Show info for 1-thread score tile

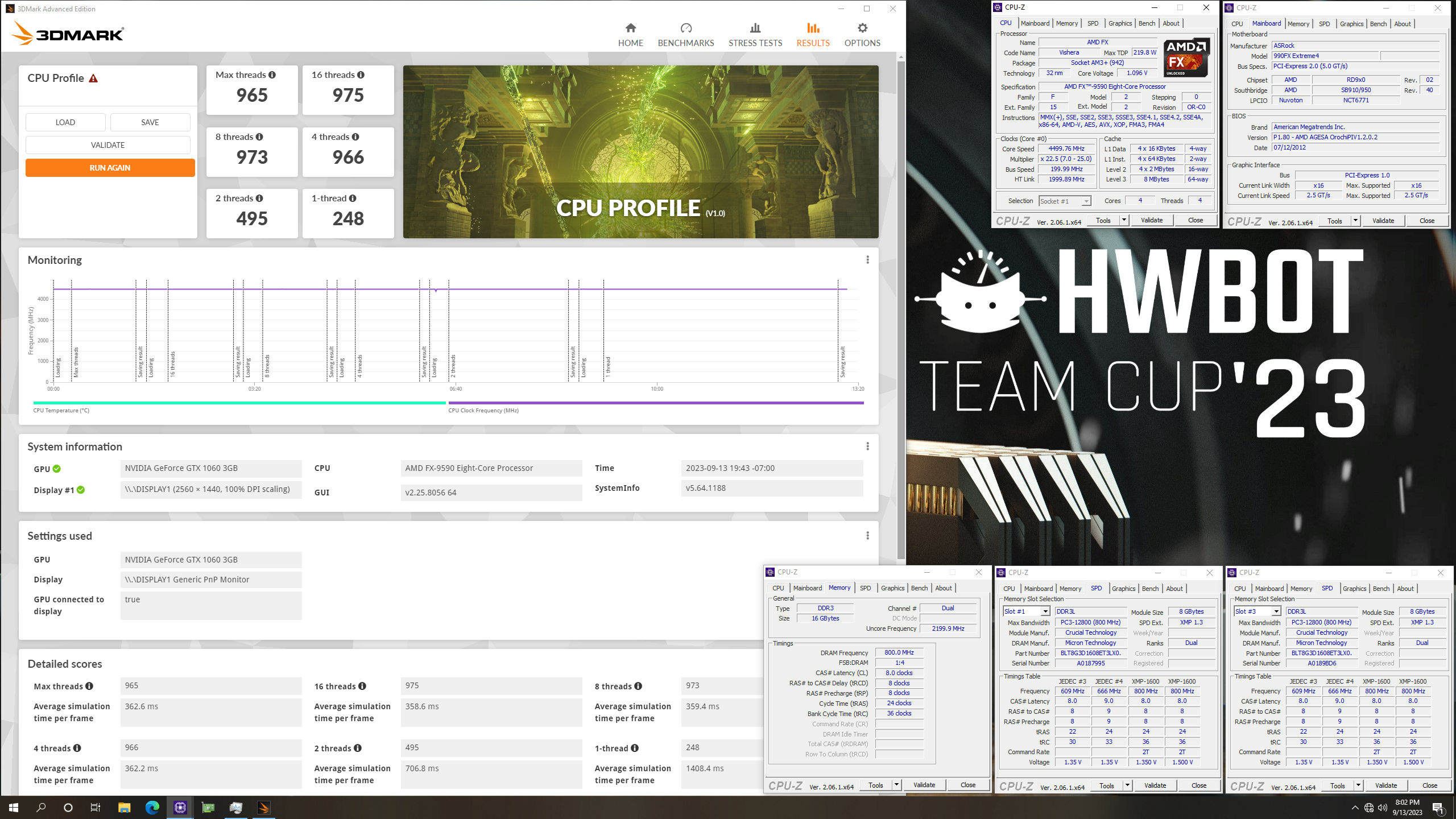point(353,198)
